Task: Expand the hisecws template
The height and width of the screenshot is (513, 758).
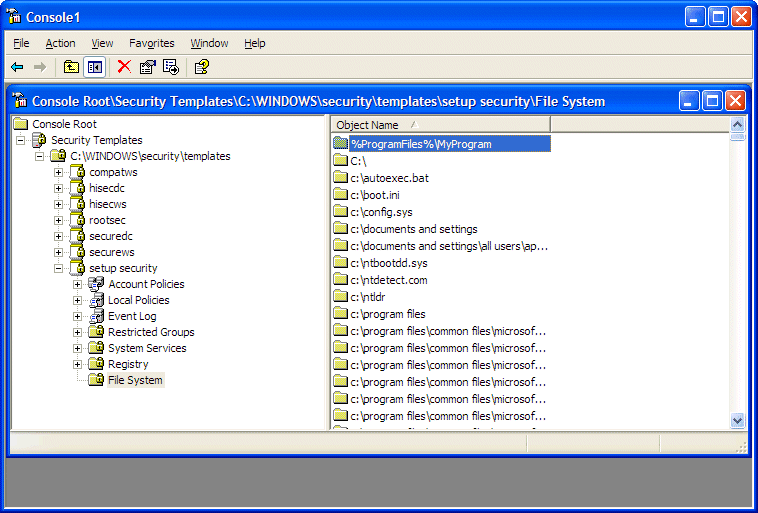Action: (x=58, y=204)
